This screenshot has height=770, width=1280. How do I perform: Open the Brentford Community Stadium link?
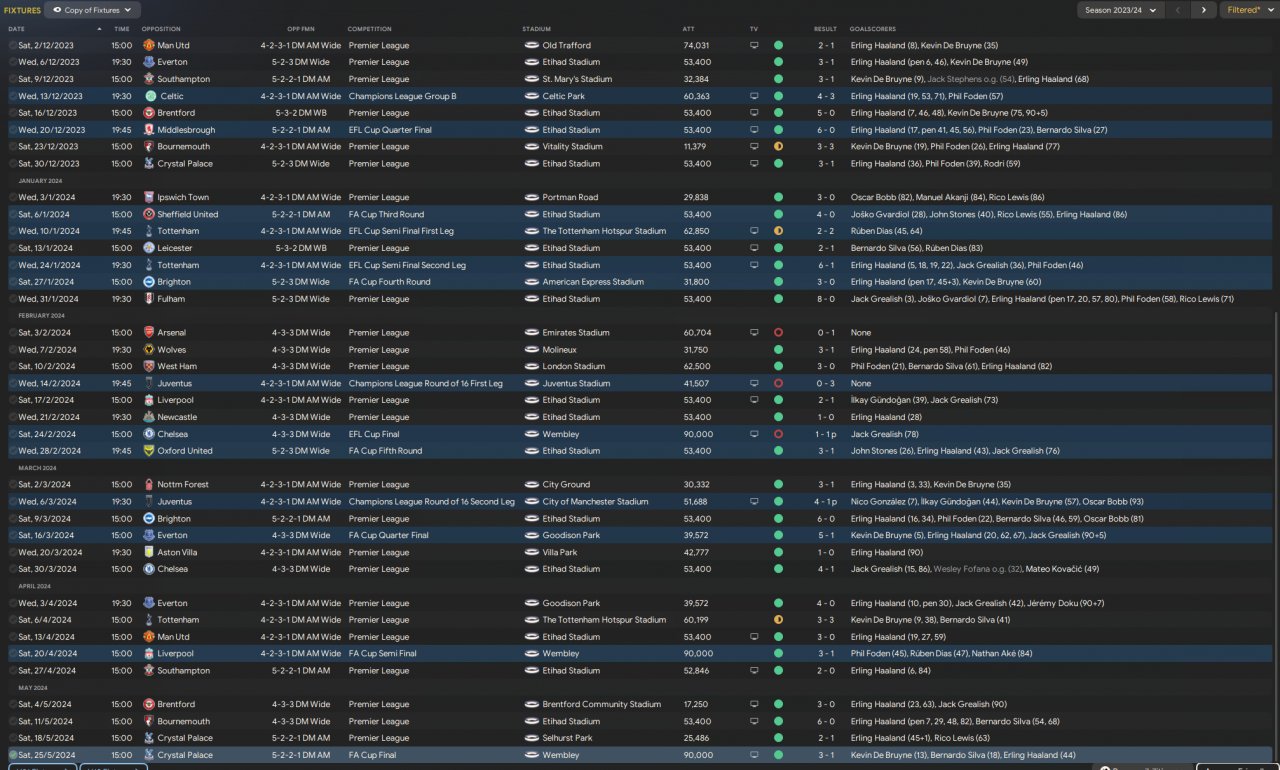click(601, 705)
